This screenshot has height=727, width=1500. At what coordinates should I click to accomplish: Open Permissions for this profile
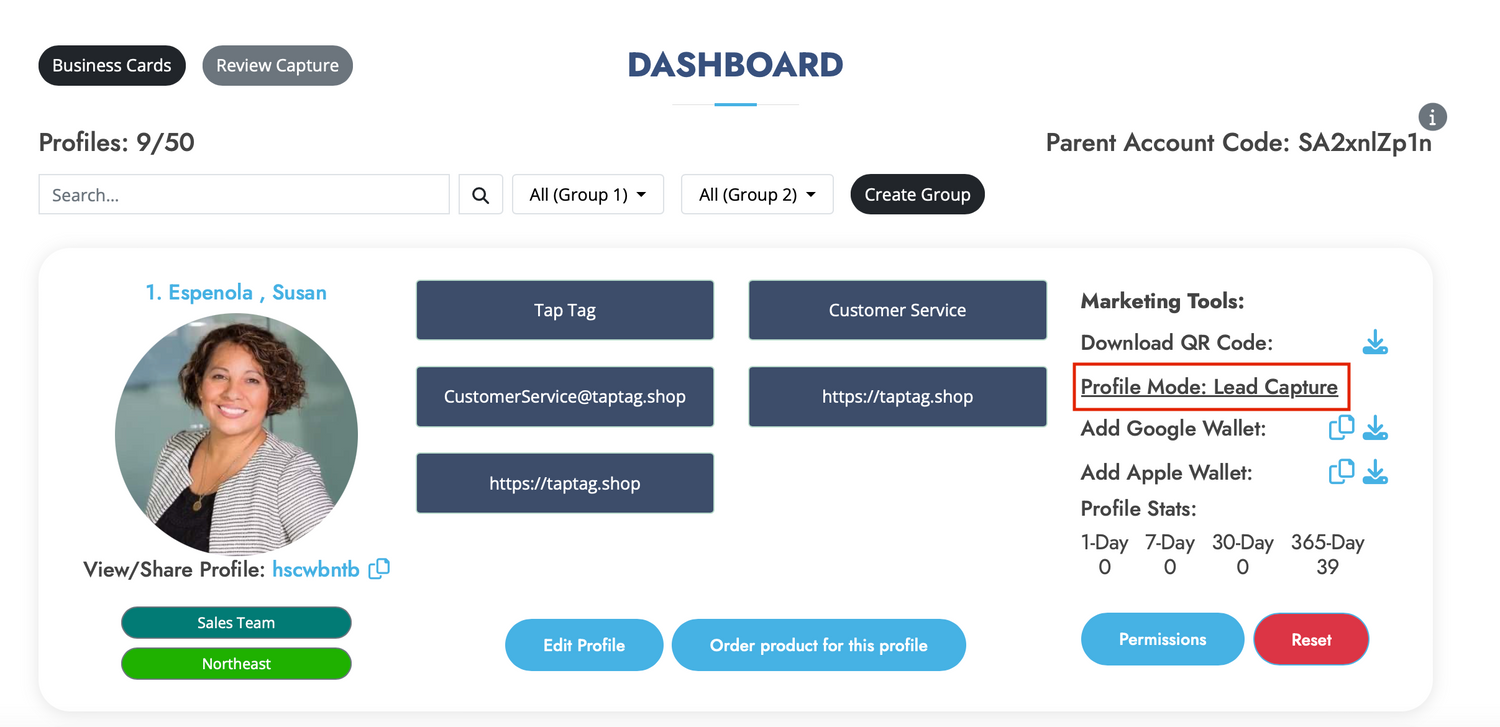pos(1162,639)
